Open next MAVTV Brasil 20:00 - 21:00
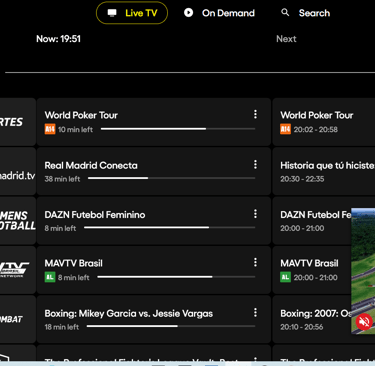The width and height of the screenshot is (375, 366). coord(312,270)
